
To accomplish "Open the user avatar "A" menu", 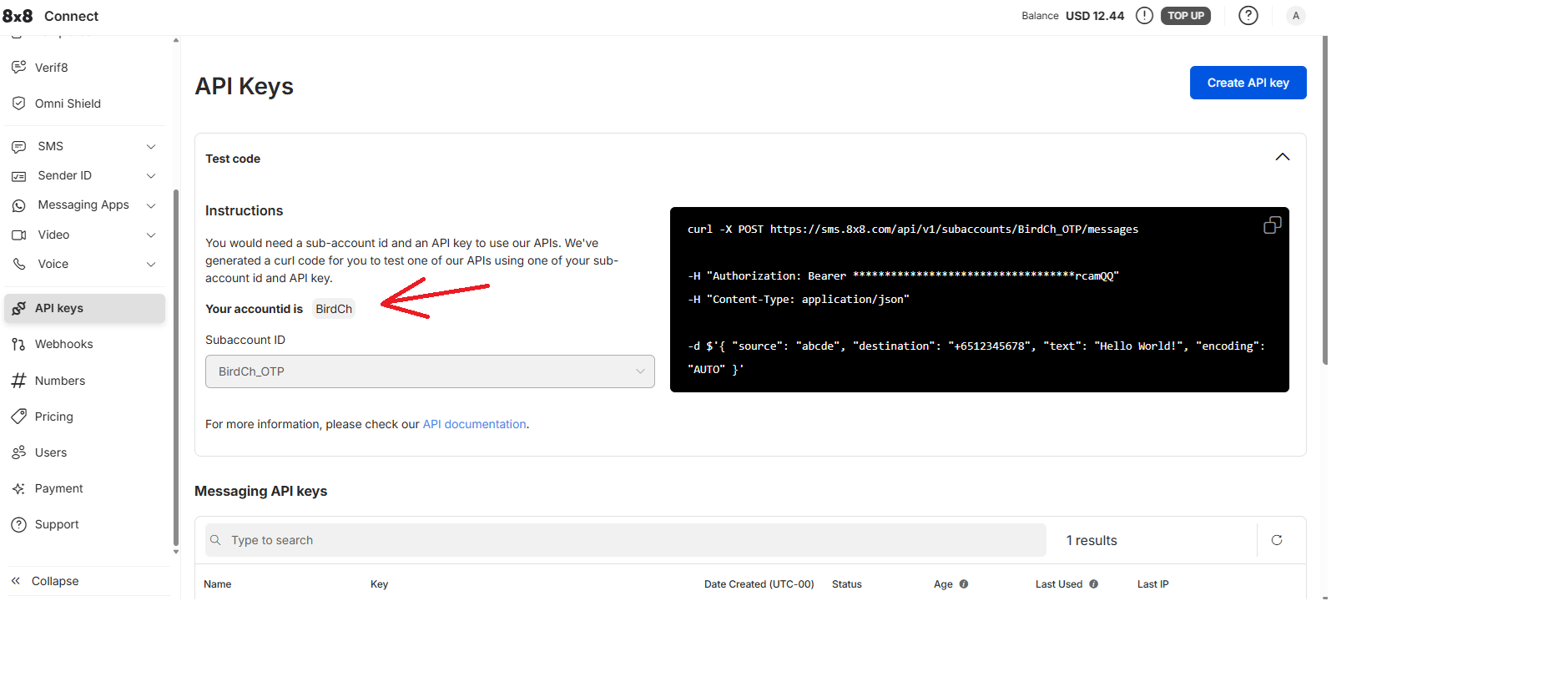I will [1296, 15].
